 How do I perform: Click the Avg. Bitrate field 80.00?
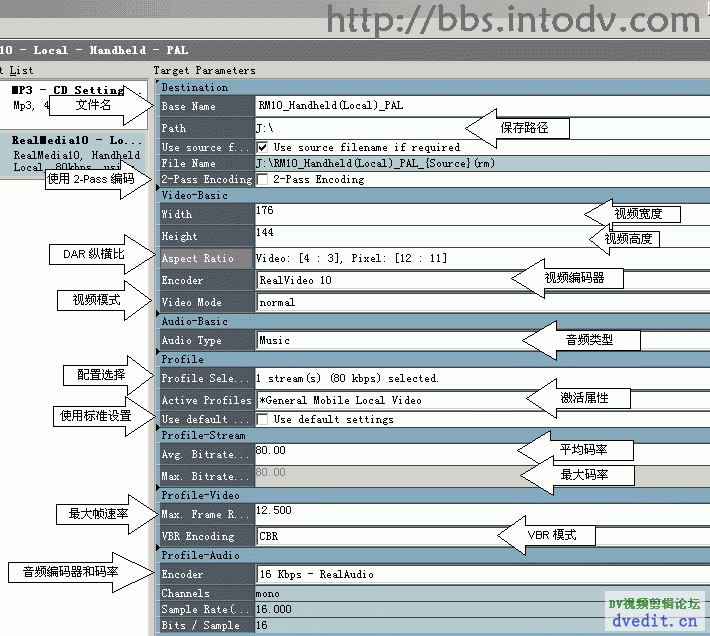coord(482,454)
